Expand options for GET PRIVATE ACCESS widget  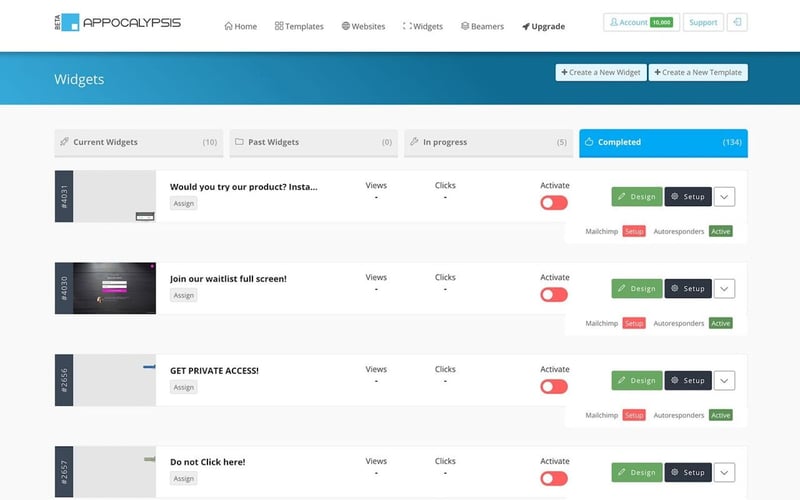[x=724, y=381]
